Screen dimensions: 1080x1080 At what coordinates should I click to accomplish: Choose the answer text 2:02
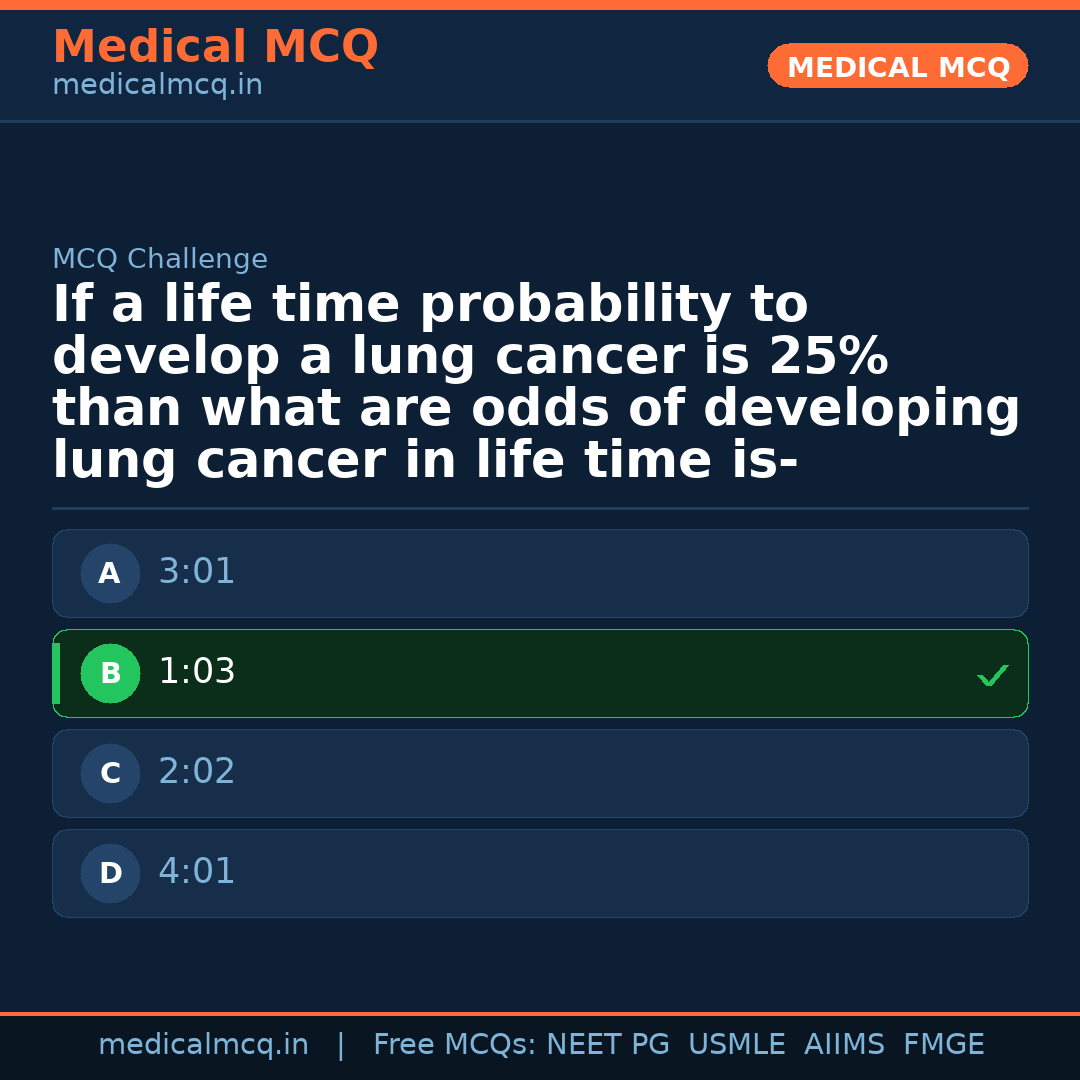(197, 772)
